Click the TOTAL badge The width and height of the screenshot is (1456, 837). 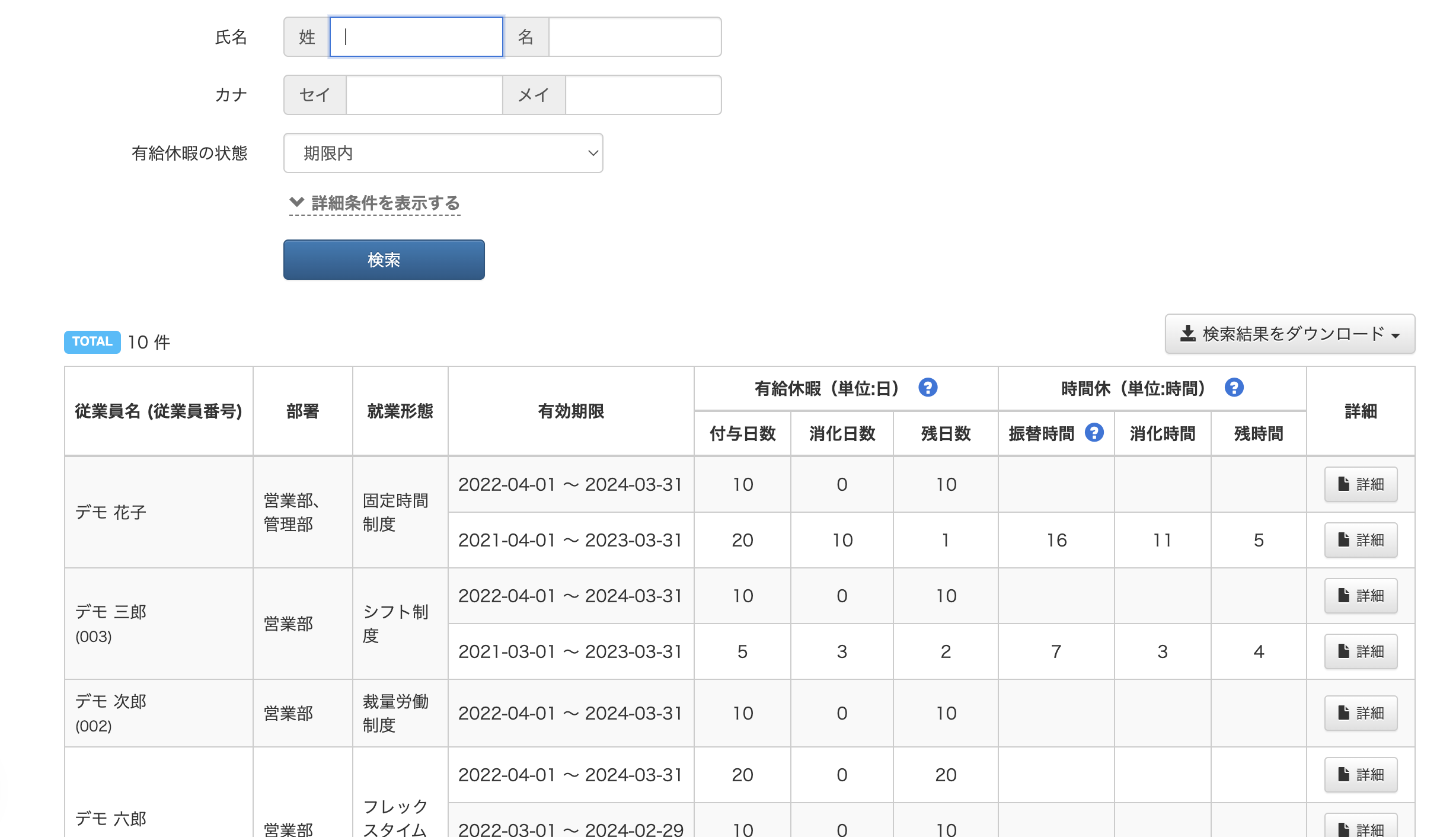coord(92,341)
